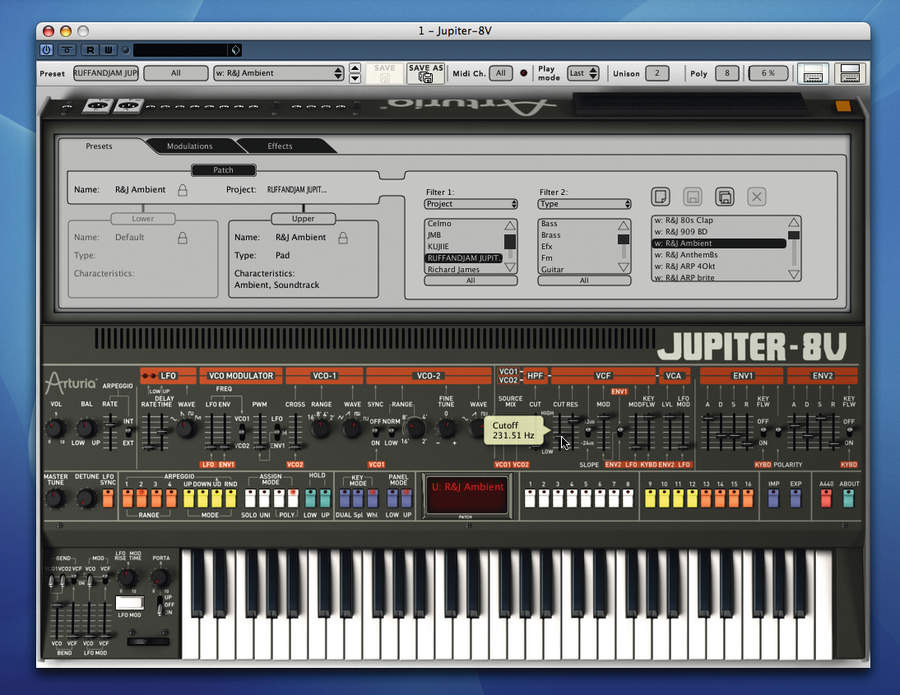Click the lock icon in Lower section
Image resolution: width=900 pixels, height=695 pixels.
[182, 237]
